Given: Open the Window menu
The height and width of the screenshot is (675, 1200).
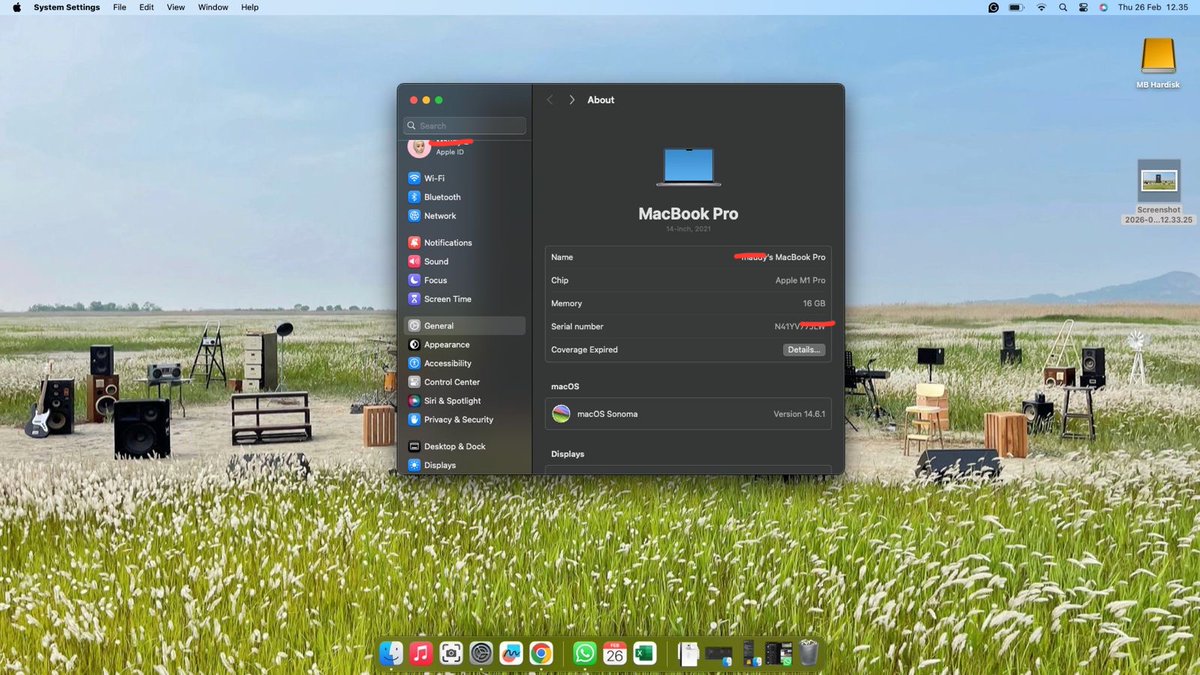Looking at the screenshot, I should (x=213, y=7).
